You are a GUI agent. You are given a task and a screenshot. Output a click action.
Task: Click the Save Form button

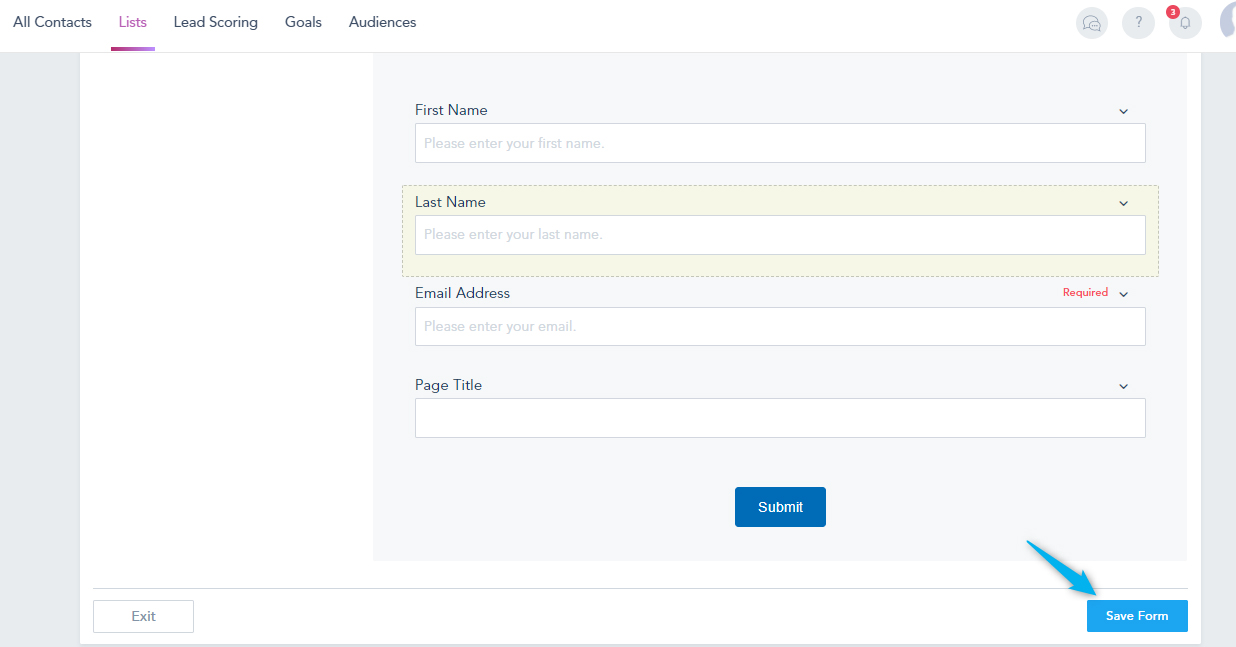point(1137,616)
